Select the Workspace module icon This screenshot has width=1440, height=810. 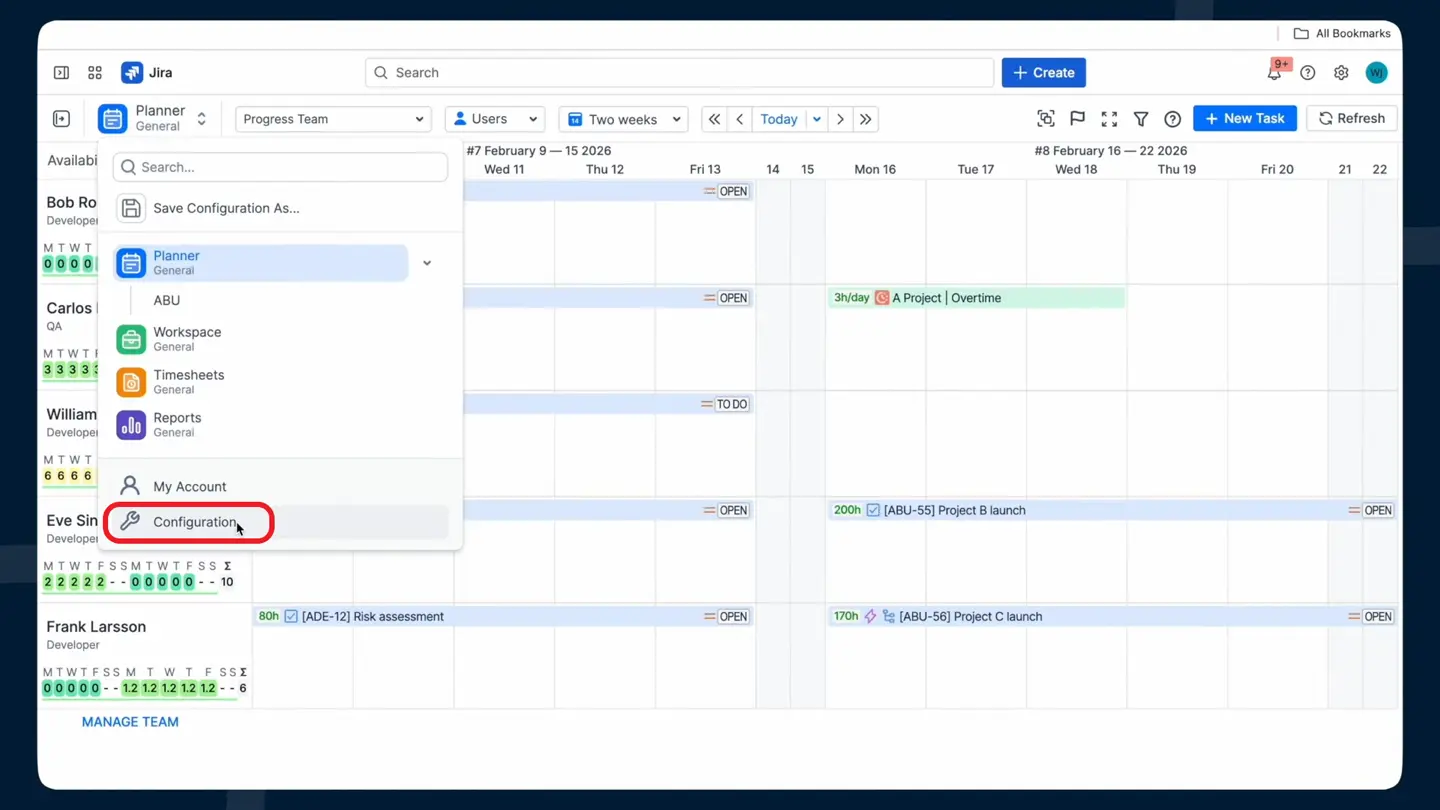(131, 339)
